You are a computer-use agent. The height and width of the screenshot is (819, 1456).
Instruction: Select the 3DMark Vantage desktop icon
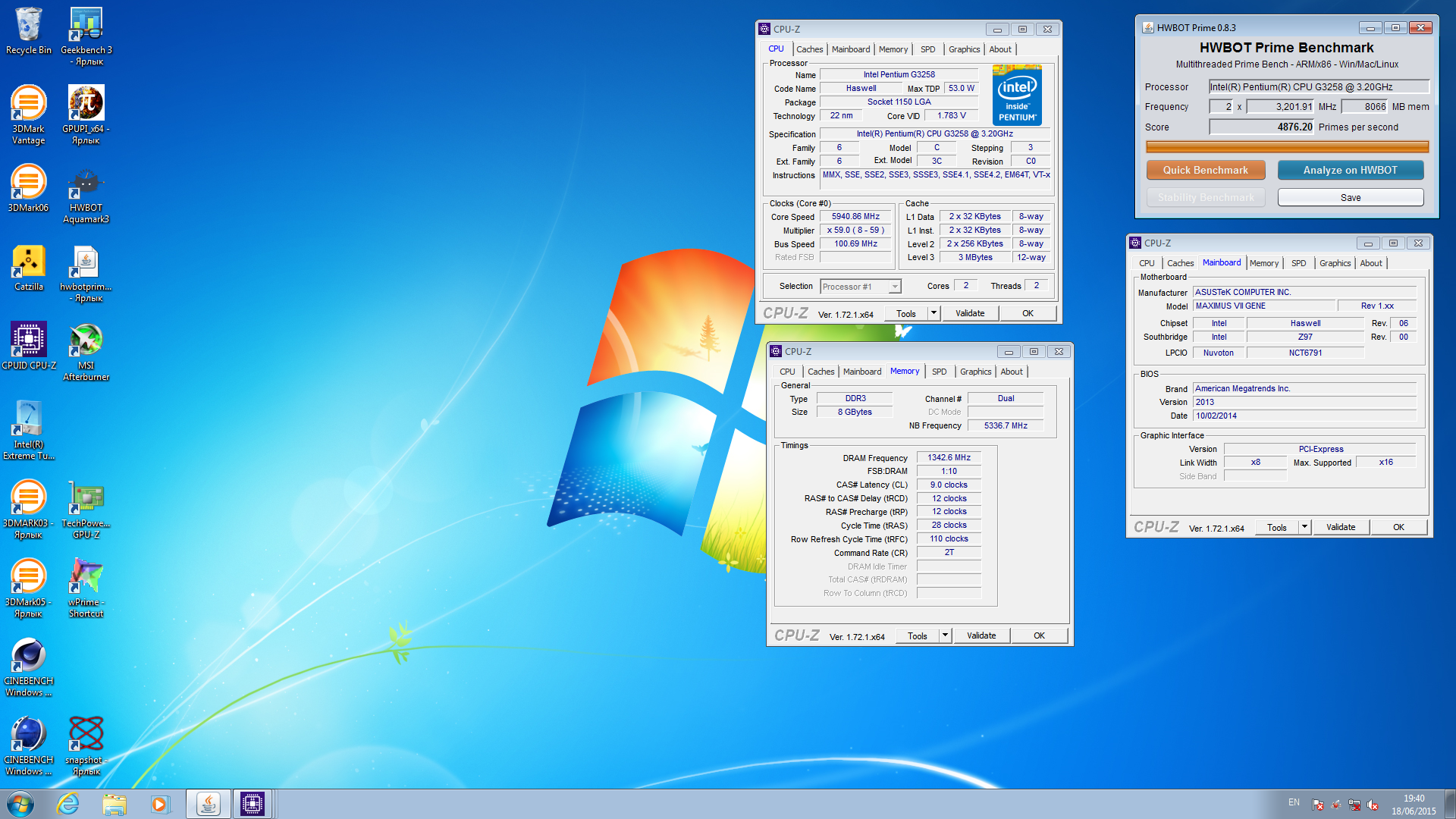click(x=29, y=115)
